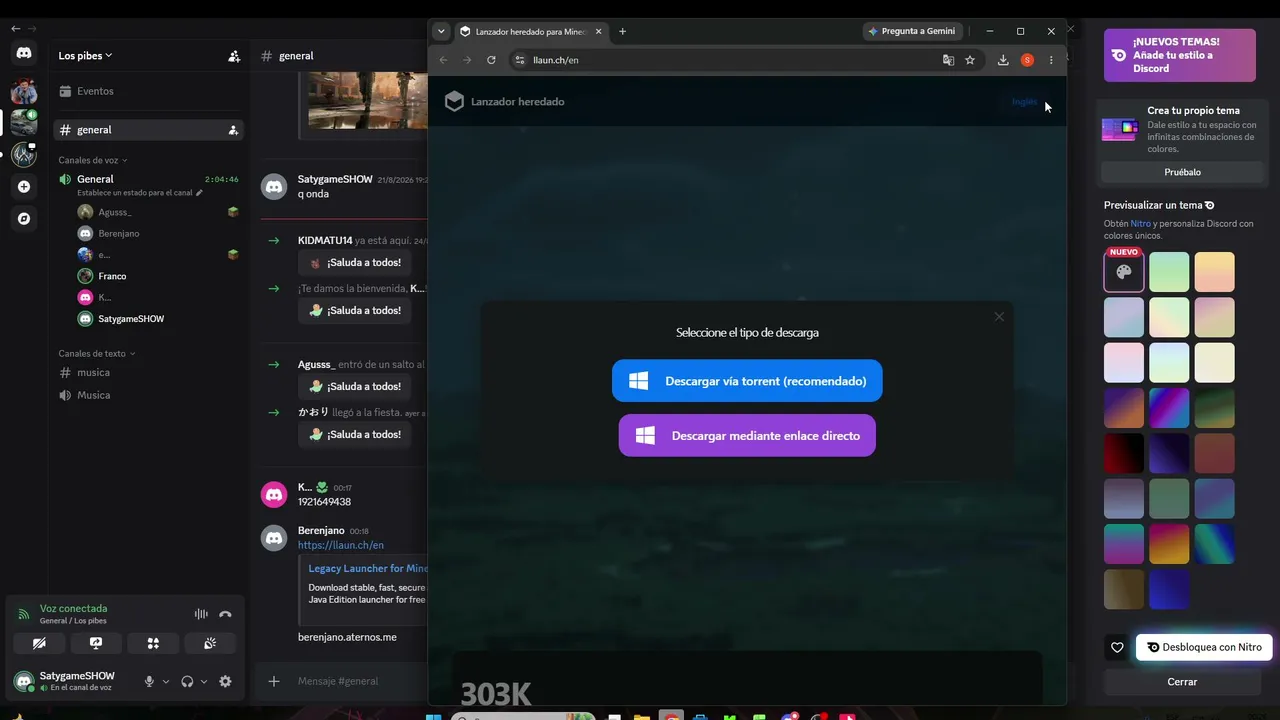Click voice member Berenjano

click(x=119, y=233)
